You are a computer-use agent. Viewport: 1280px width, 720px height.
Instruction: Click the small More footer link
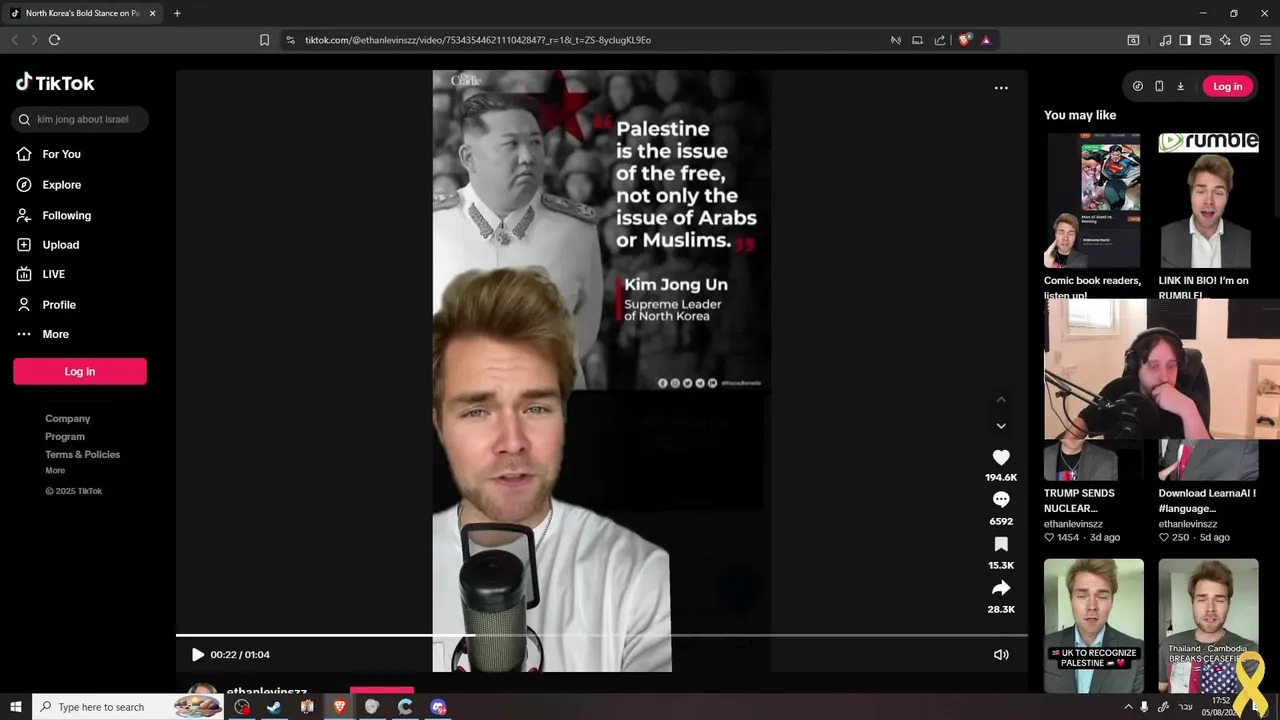[55, 471]
